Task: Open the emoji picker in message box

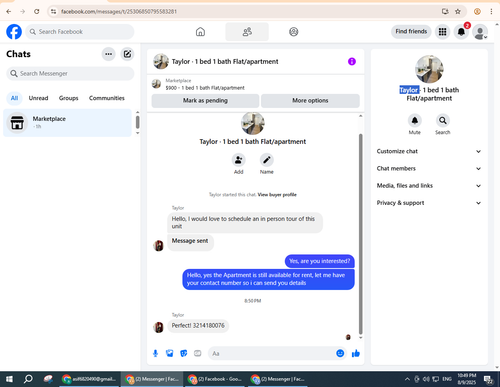Action: click(340, 353)
